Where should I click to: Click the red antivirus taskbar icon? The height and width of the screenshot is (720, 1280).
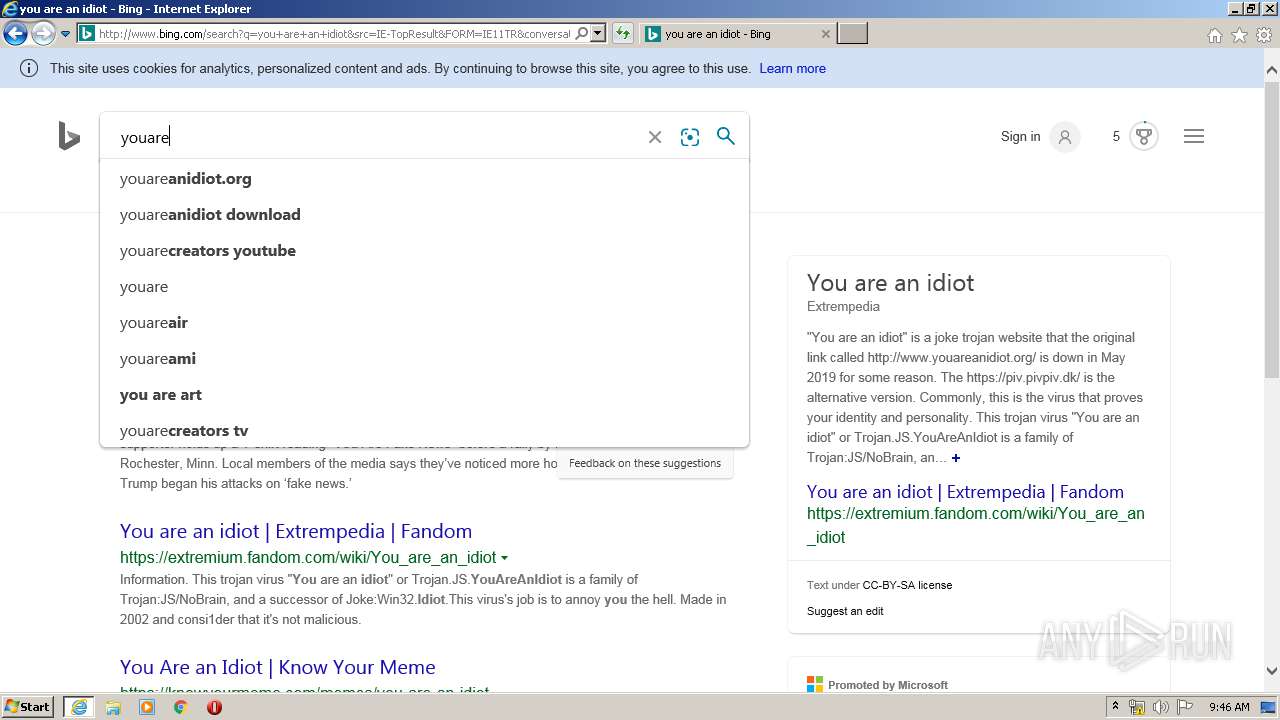coord(214,707)
